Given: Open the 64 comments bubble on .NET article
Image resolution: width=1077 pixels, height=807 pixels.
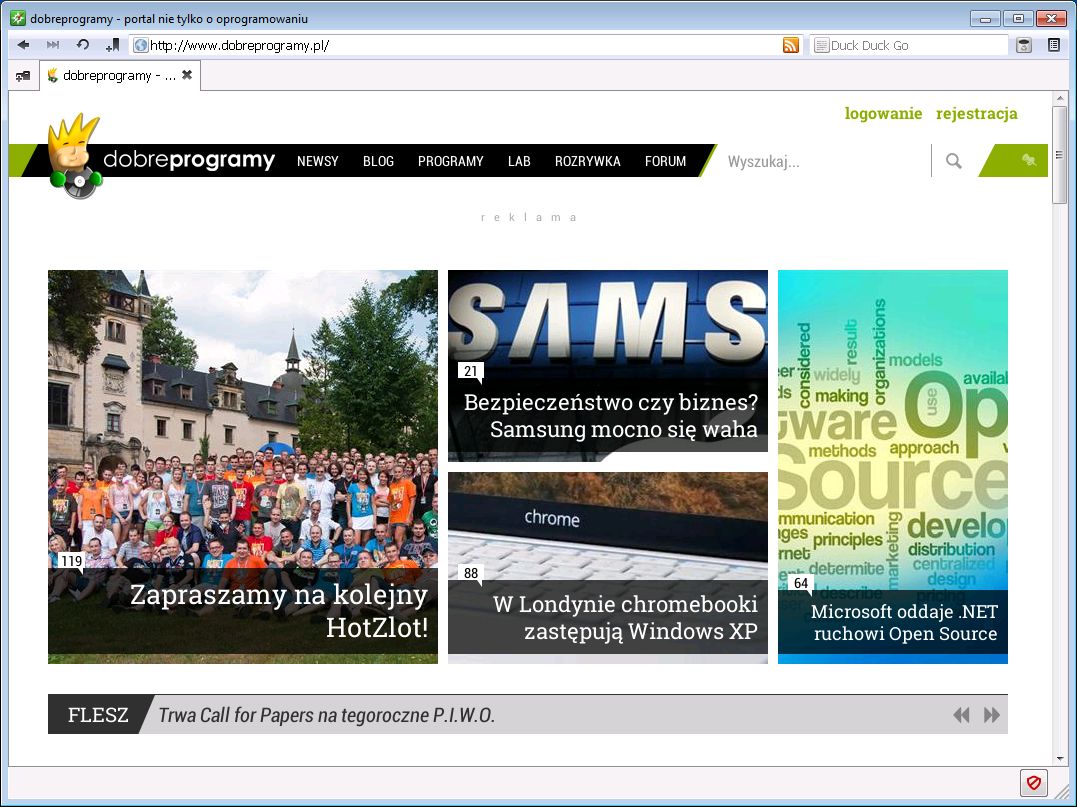Looking at the screenshot, I should [x=801, y=584].
